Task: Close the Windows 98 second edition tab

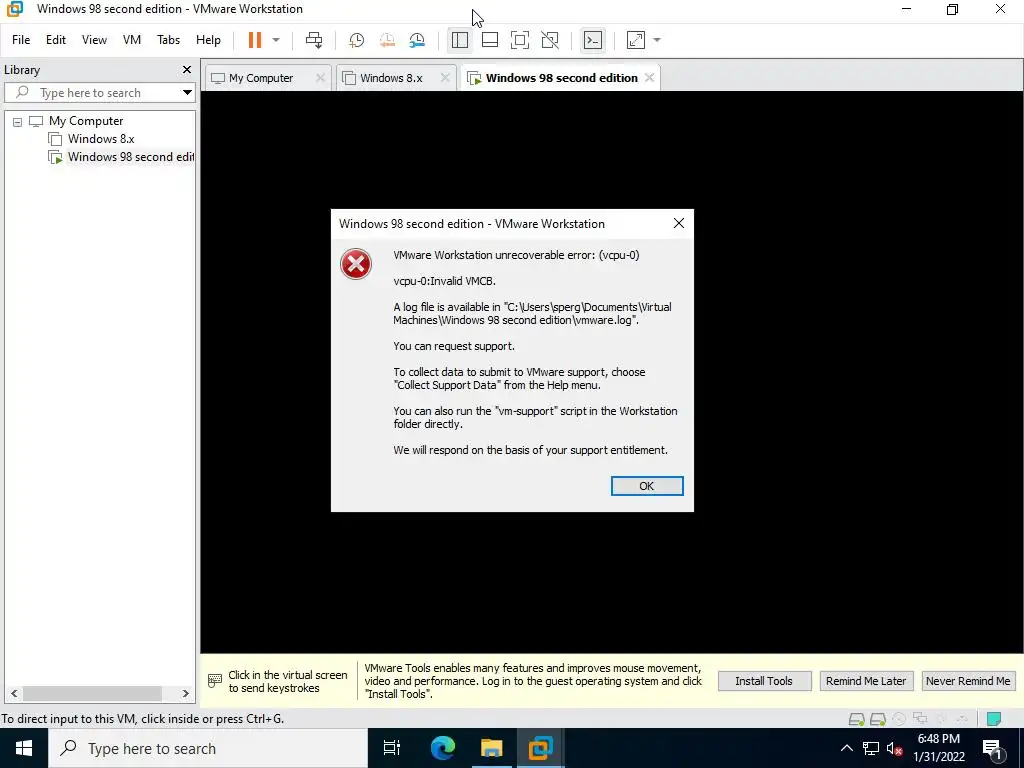Action: tap(649, 78)
